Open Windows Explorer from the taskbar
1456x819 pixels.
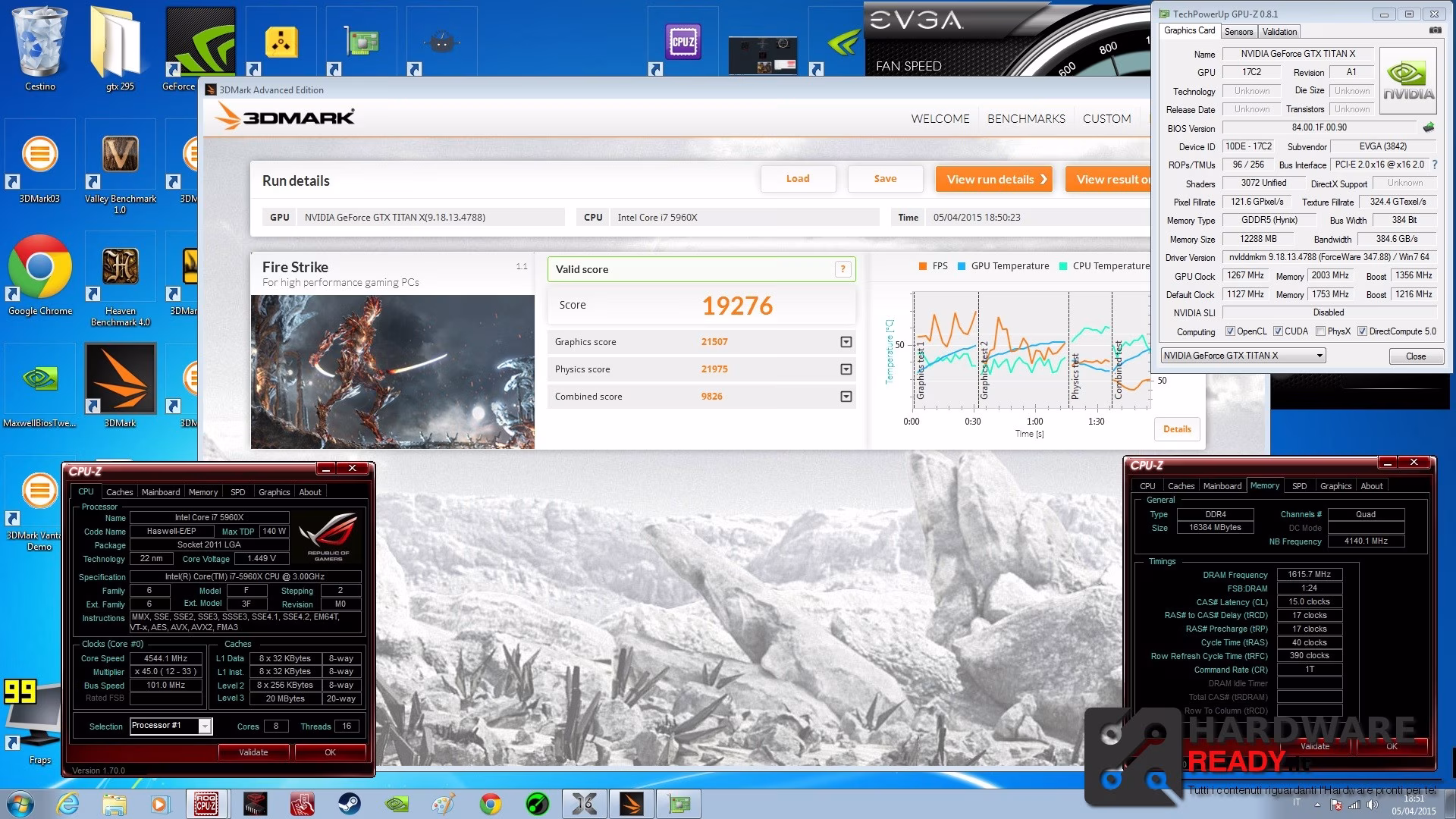tap(114, 804)
